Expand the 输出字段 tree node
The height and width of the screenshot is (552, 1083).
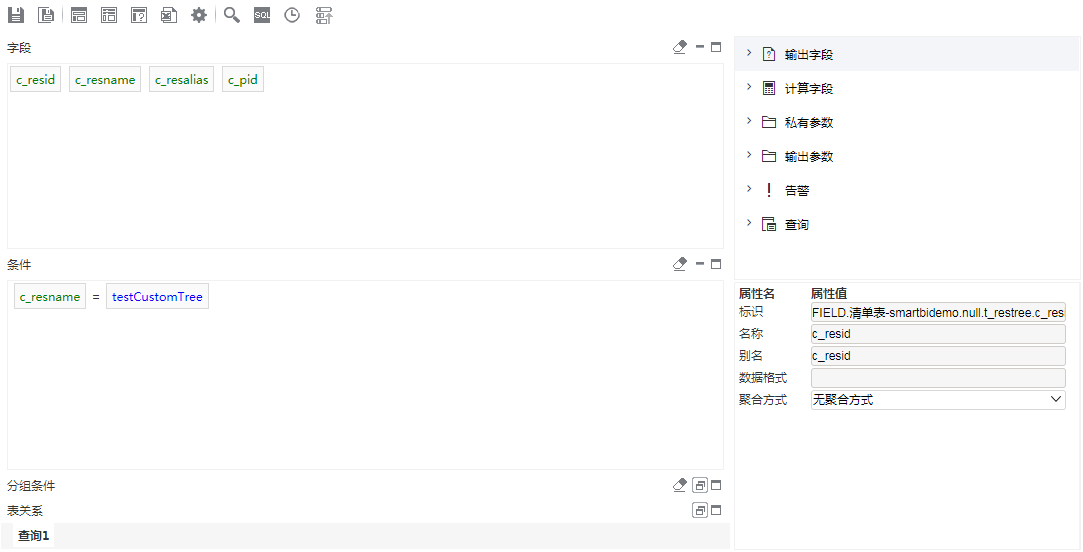coord(749,53)
